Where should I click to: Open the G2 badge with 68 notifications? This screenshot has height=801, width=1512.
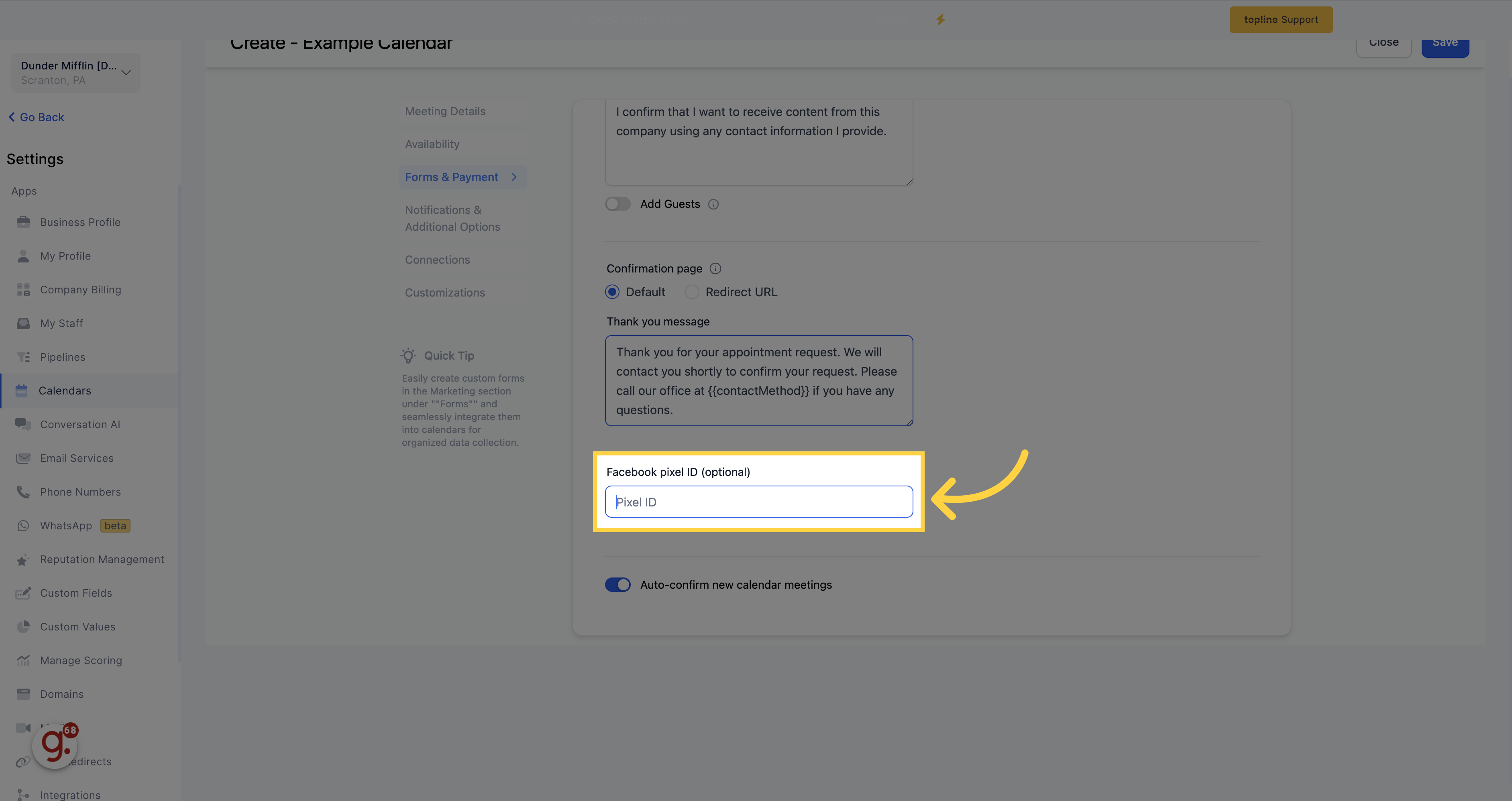[x=55, y=745]
